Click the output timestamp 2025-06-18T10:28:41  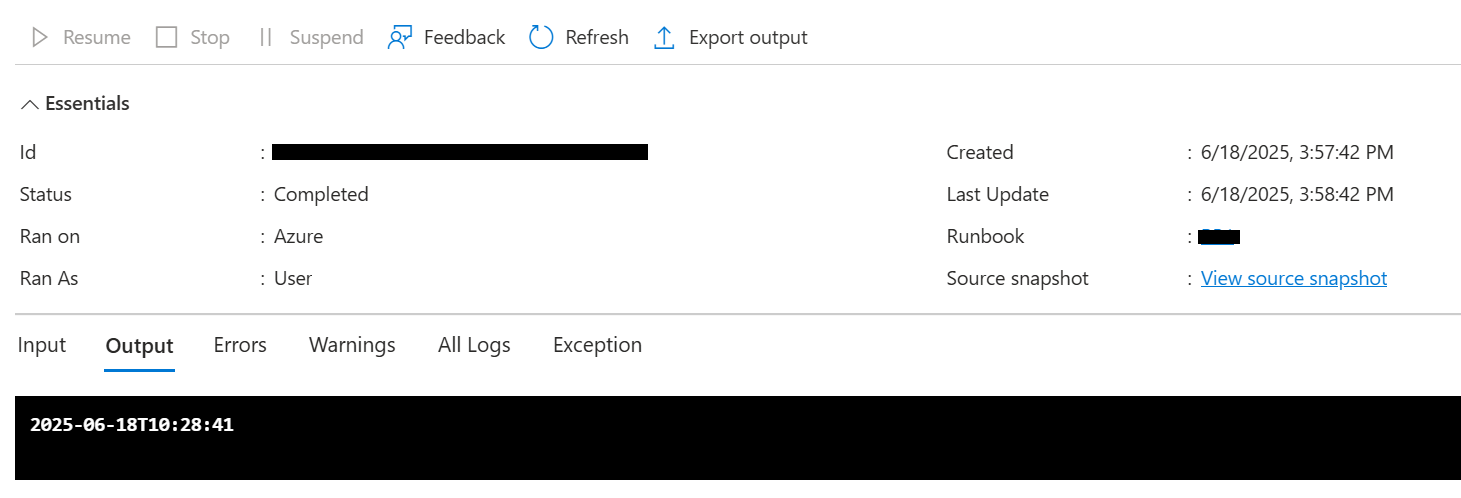click(x=132, y=425)
